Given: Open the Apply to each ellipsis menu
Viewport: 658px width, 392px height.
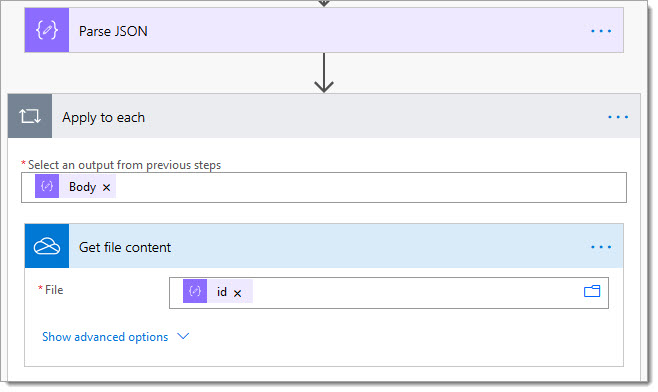Looking at the screenshot, I should pyautogui.click(x=618, y=117).
